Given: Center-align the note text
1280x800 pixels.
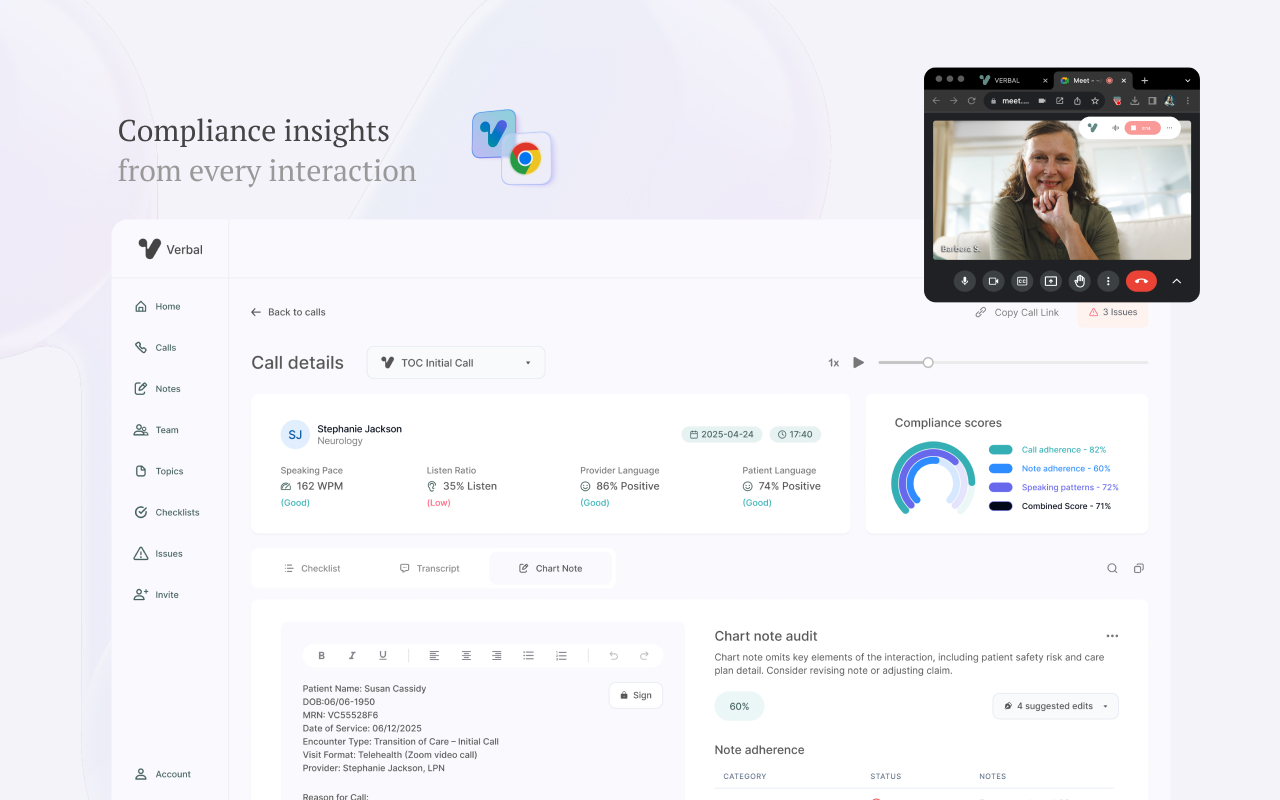Looking at the screenshot, I should coord(466,656).
